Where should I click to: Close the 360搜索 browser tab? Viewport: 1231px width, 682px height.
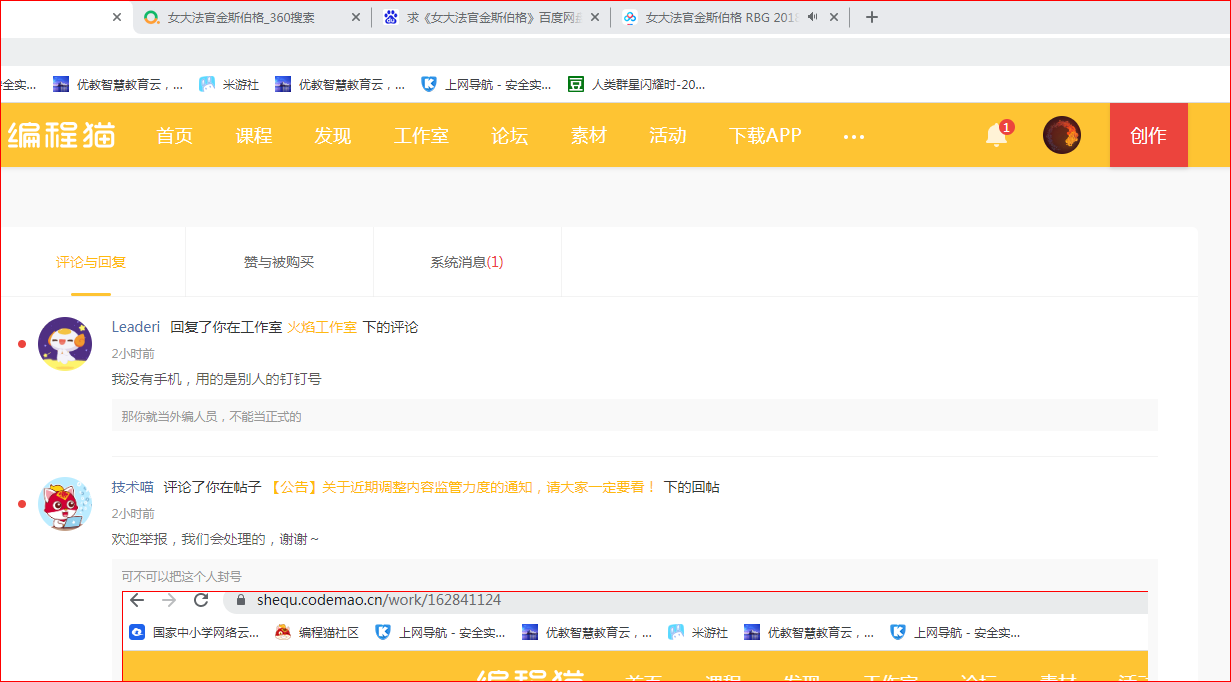356,17
